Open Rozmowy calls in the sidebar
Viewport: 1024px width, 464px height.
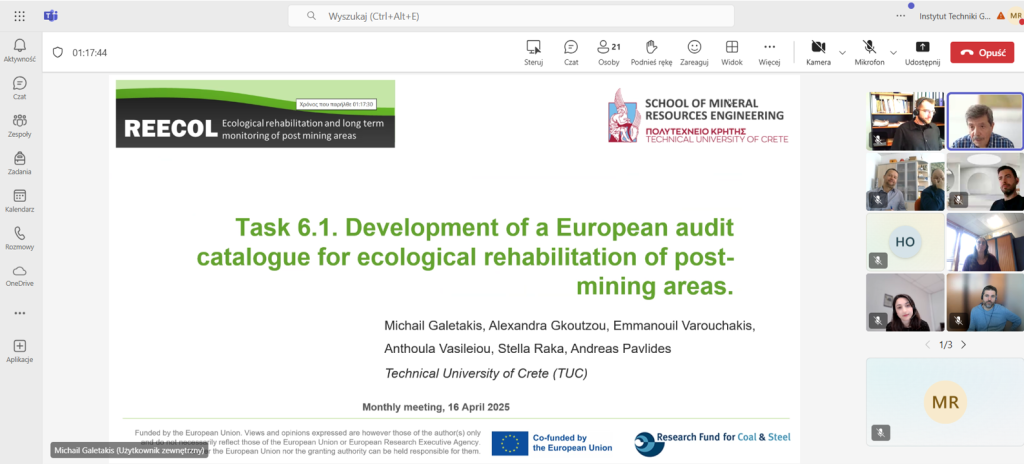(20, 239)
